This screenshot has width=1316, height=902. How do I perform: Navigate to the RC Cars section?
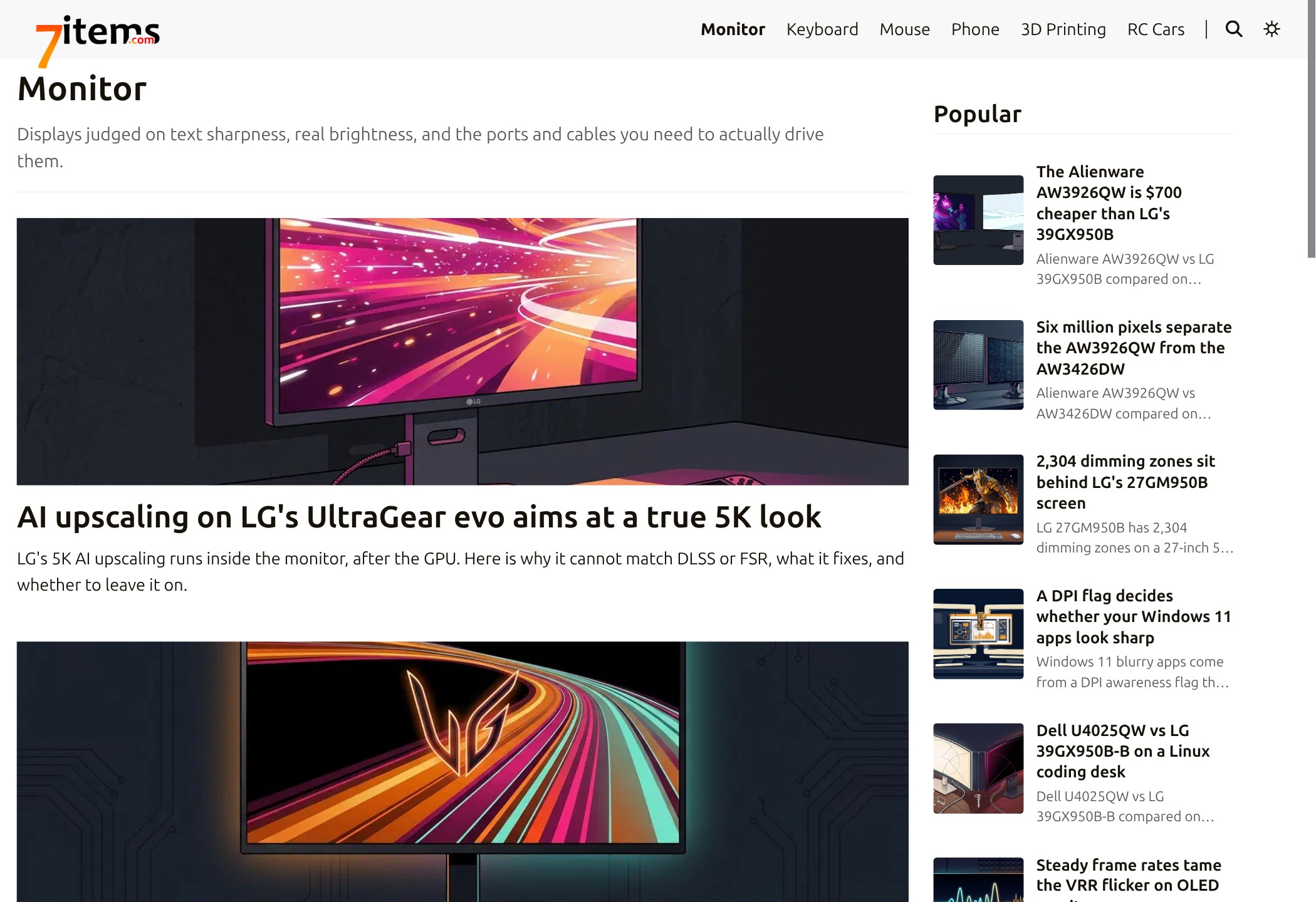click(x=1156, y=29)
